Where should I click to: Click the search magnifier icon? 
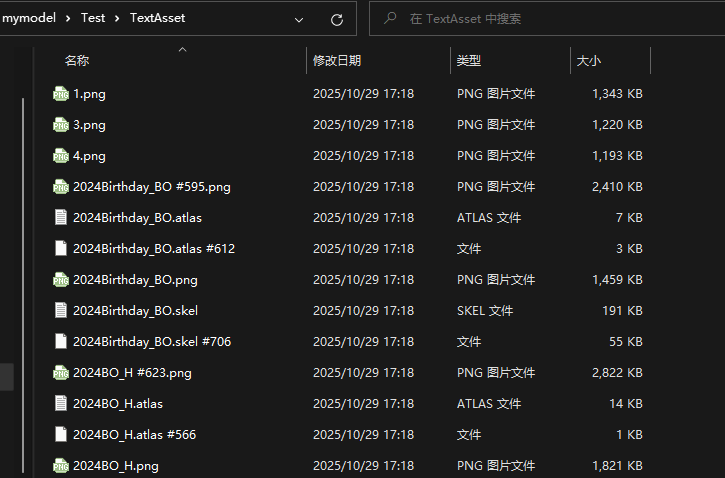389,19
